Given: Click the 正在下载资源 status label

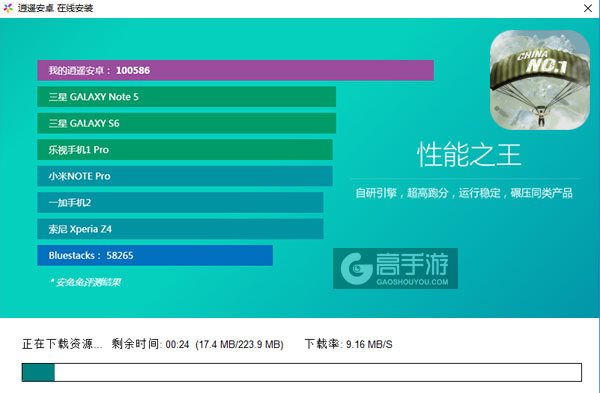Looking at the screenshot, I should (x=62, y=344).
